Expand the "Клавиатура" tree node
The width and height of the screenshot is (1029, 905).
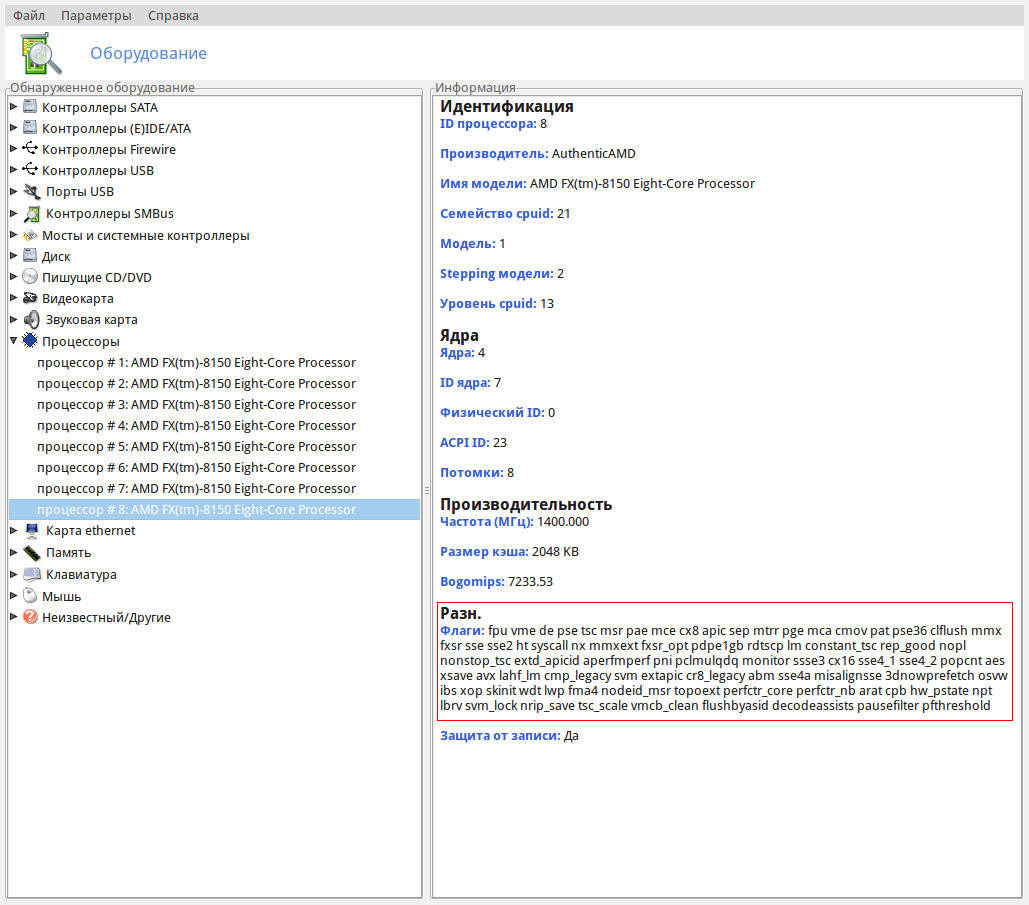14,574
